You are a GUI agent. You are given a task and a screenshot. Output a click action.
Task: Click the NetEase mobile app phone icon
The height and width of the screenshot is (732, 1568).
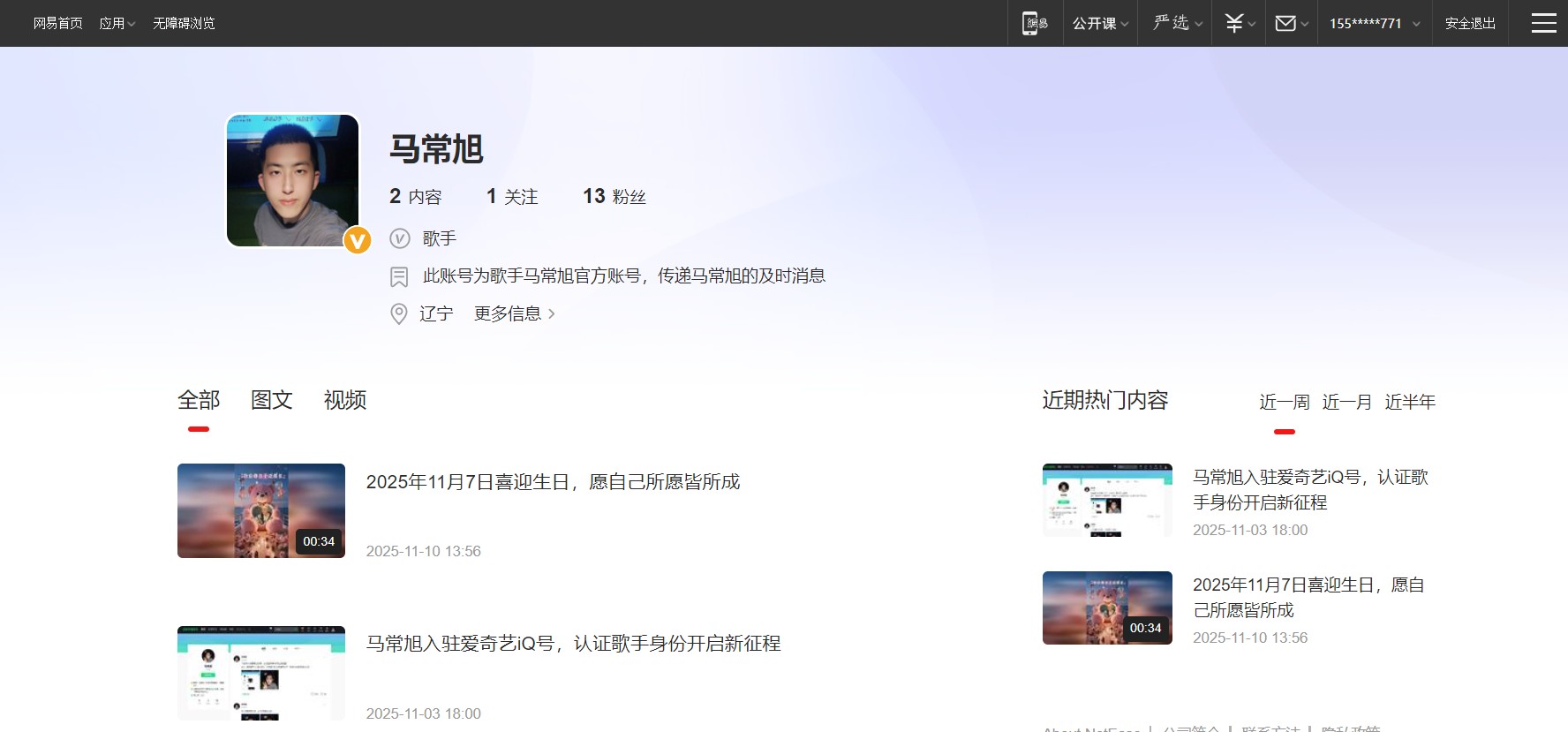(x=1034, y=23)
